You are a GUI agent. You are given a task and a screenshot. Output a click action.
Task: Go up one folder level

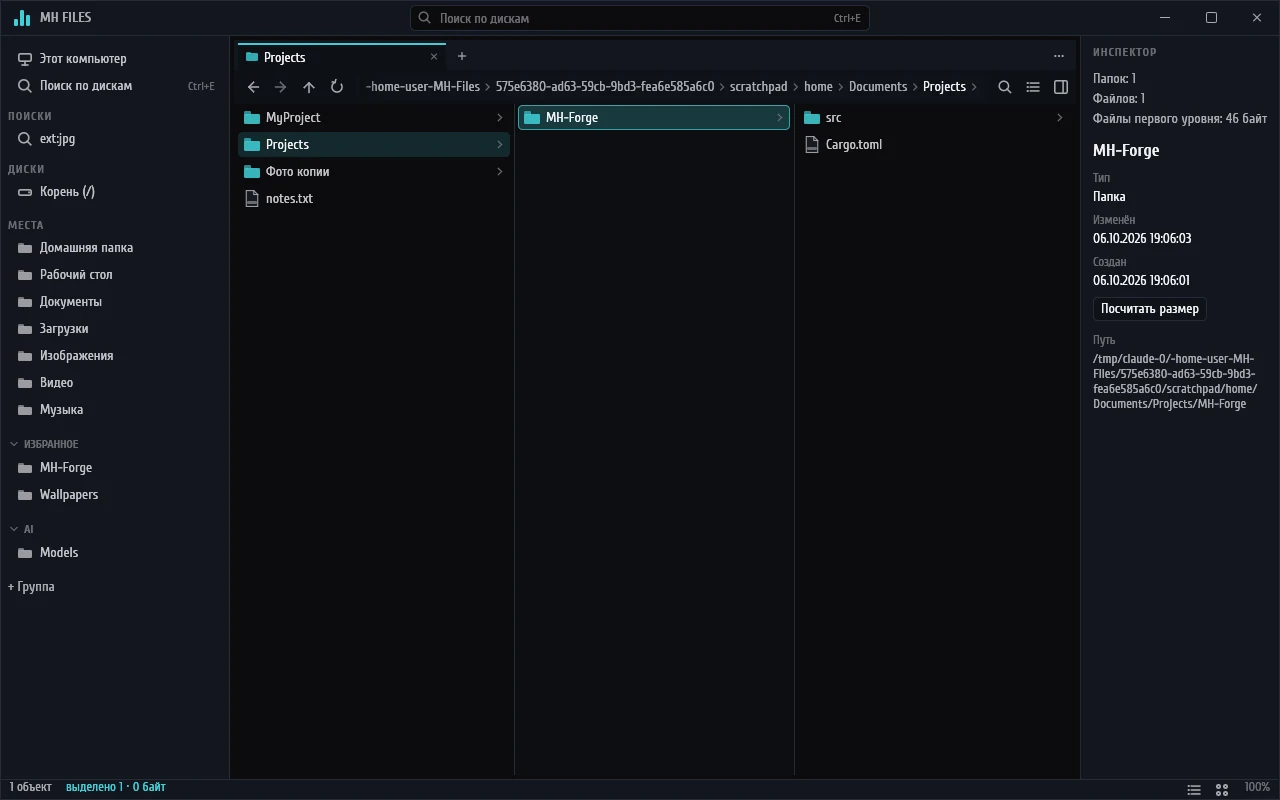pyautogui.click(x=309, y=87)
